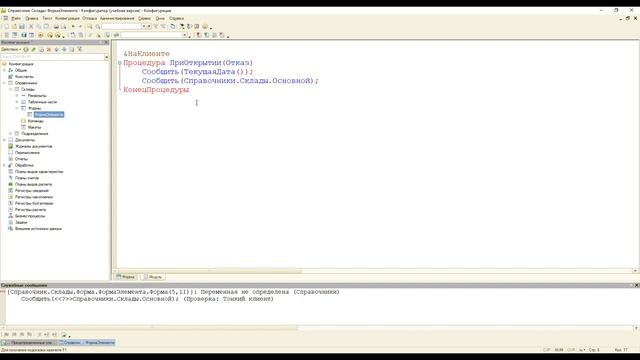Select the Перечисления tree item
The width and height of the screenshot is (640, 360).
click(x=27, y=153)
